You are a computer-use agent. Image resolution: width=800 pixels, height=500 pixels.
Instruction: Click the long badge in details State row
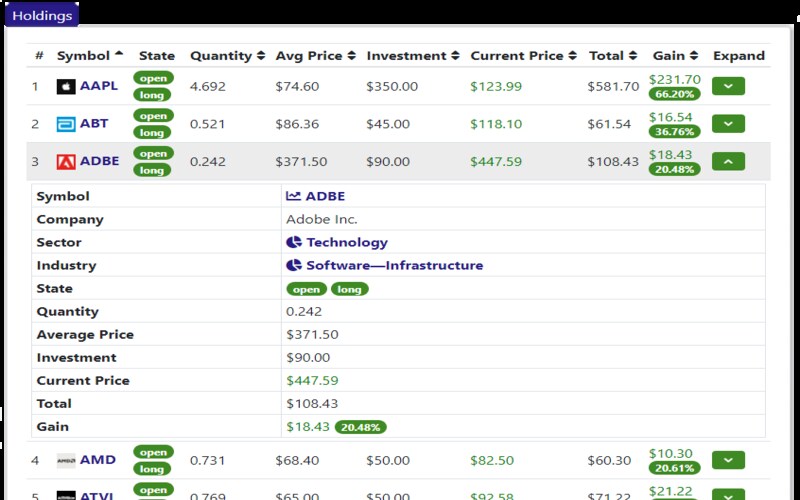point(349,289)
